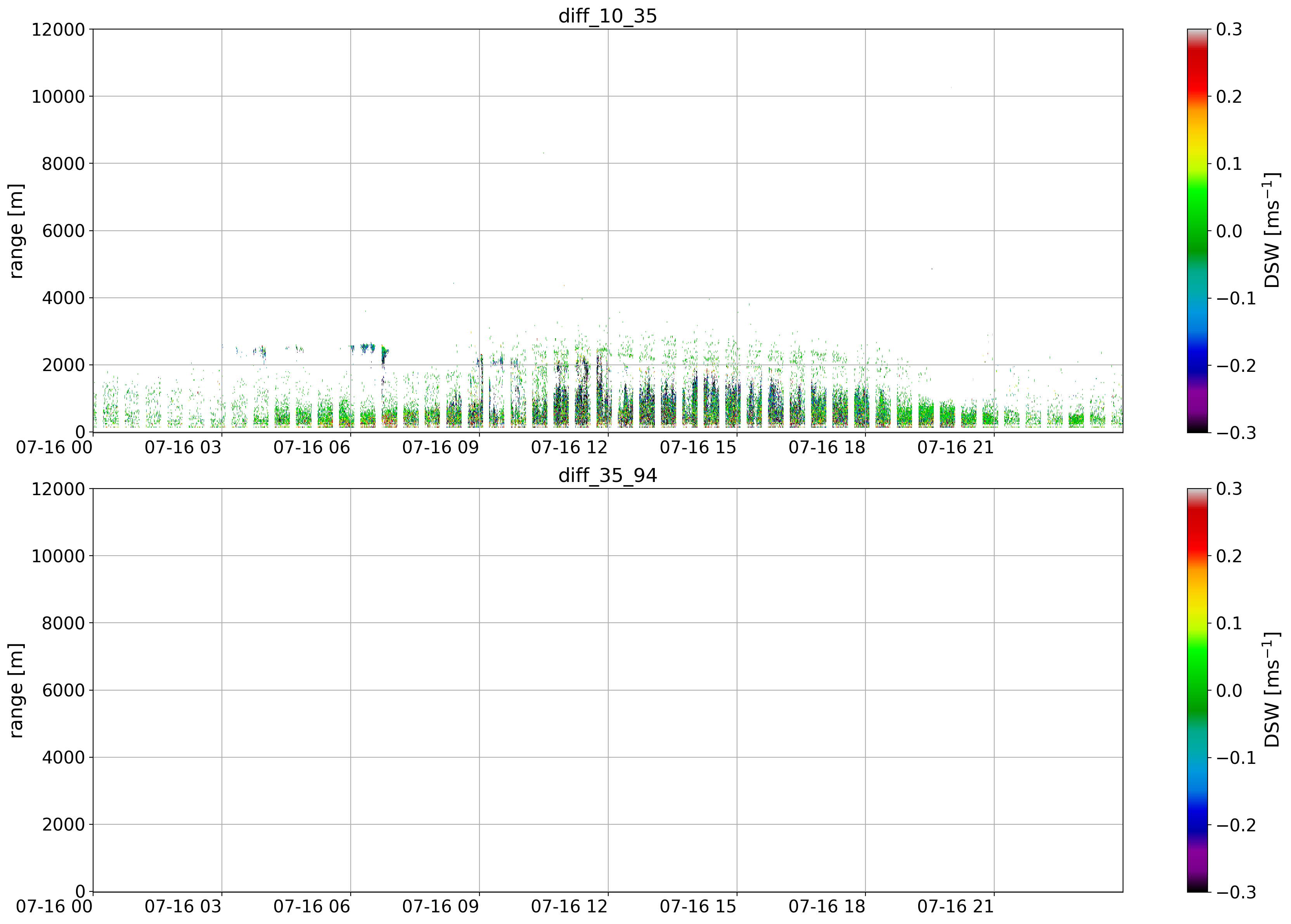Click the 12000 y-tick on diff_35_94
Screen dimensions: 1291x924
point(58,489)
